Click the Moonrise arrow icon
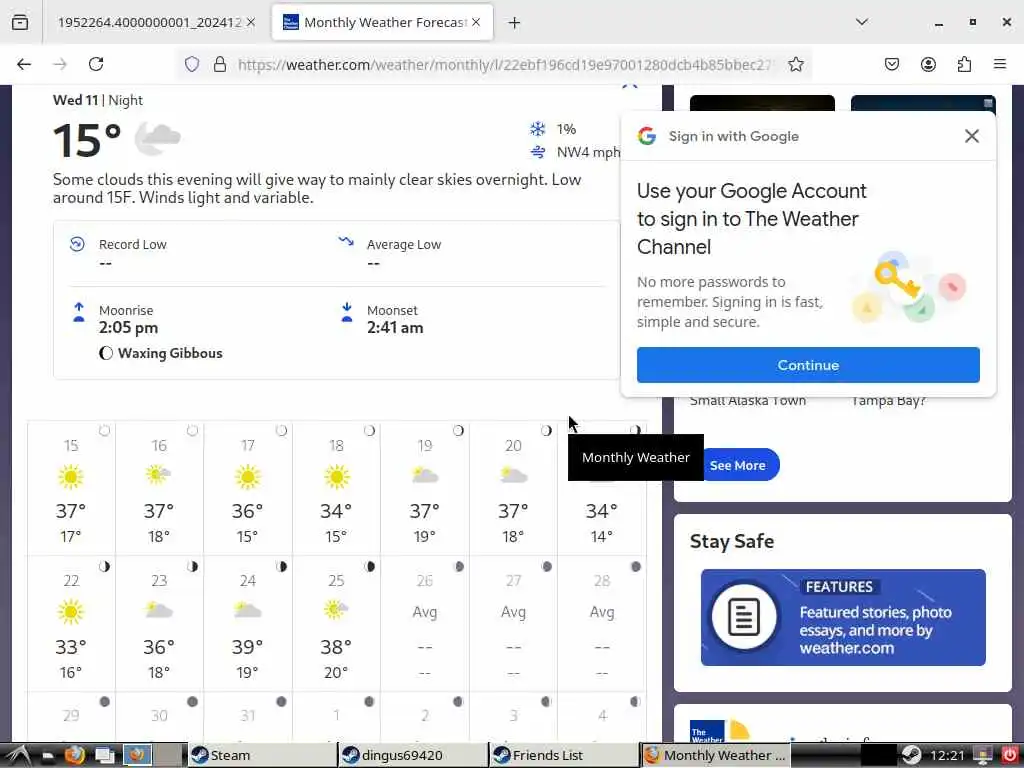The image size is (1024, 768). (x=79, y=312)
